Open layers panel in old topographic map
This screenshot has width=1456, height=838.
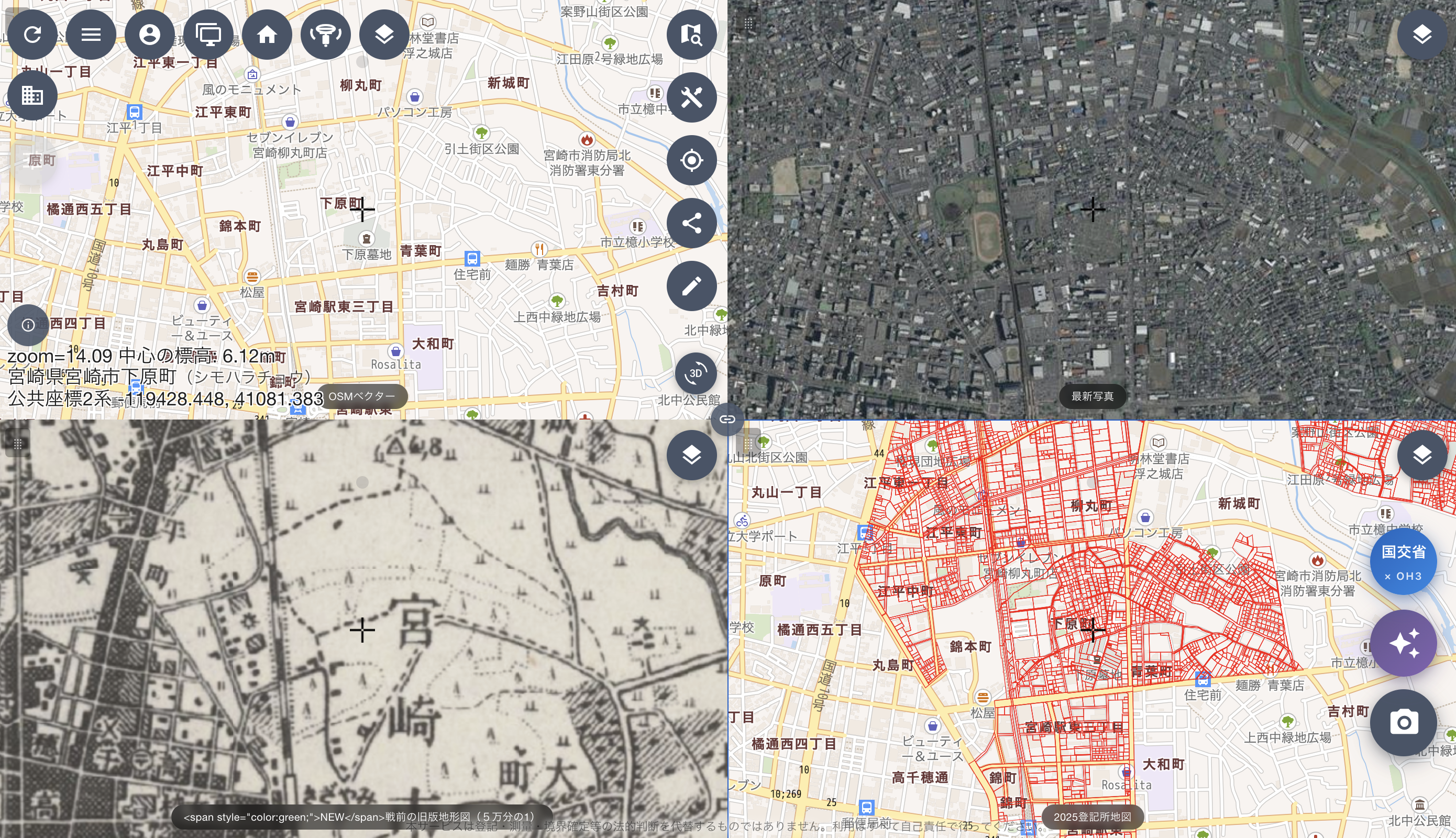[x=692, y=455]
